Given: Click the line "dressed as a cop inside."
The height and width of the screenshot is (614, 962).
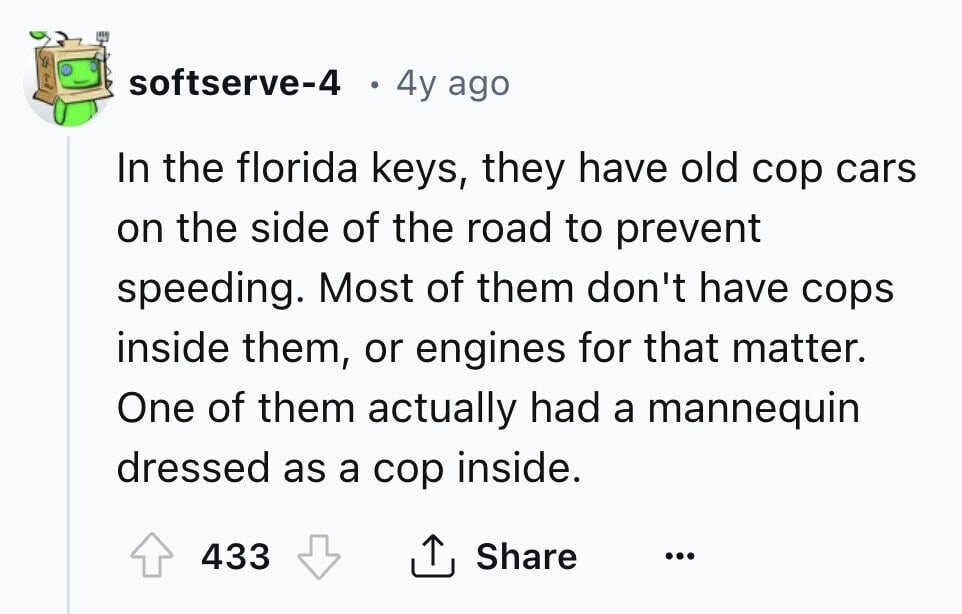Looking at the screenshot, I should [348, 468].
